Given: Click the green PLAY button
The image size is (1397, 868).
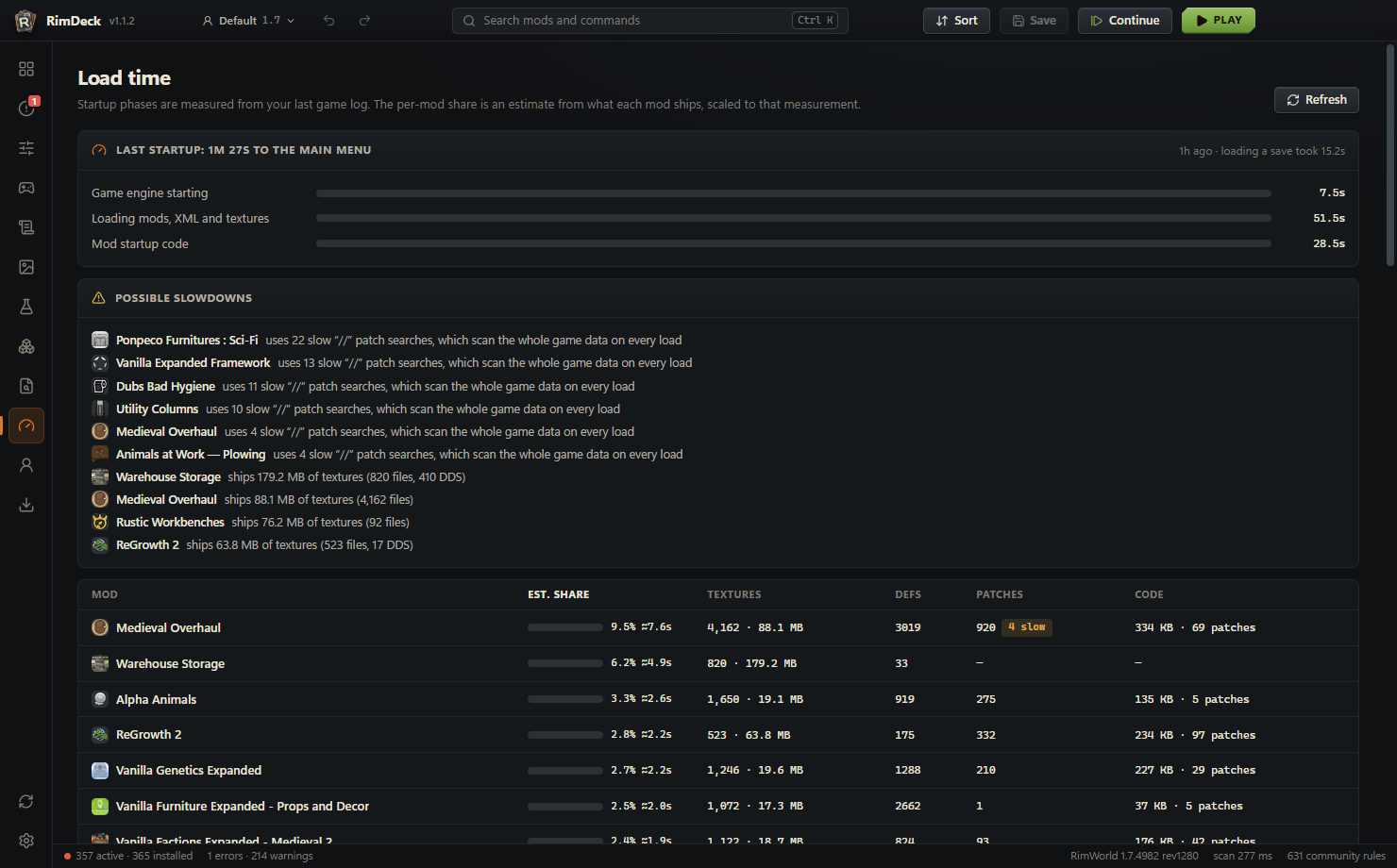Looking at the screenshot, I should pyautogui.click(x=1219, y=21).
